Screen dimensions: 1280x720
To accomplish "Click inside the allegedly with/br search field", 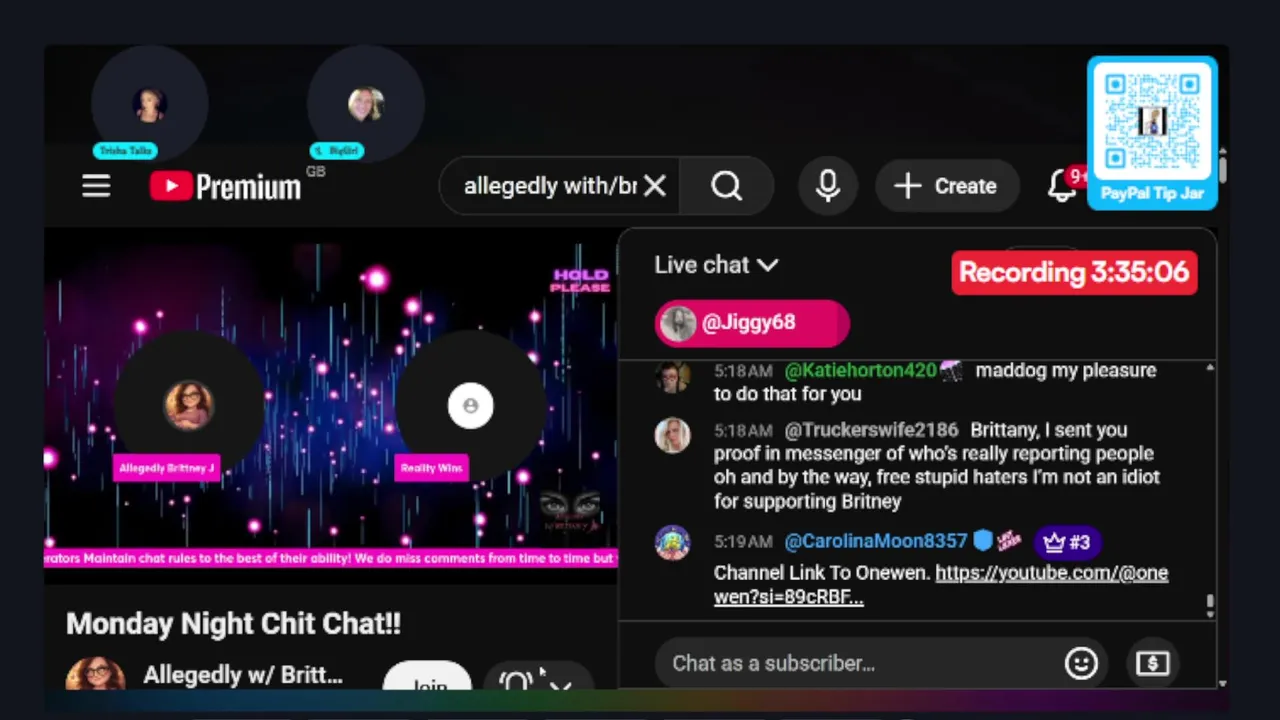I will (550, 186).
